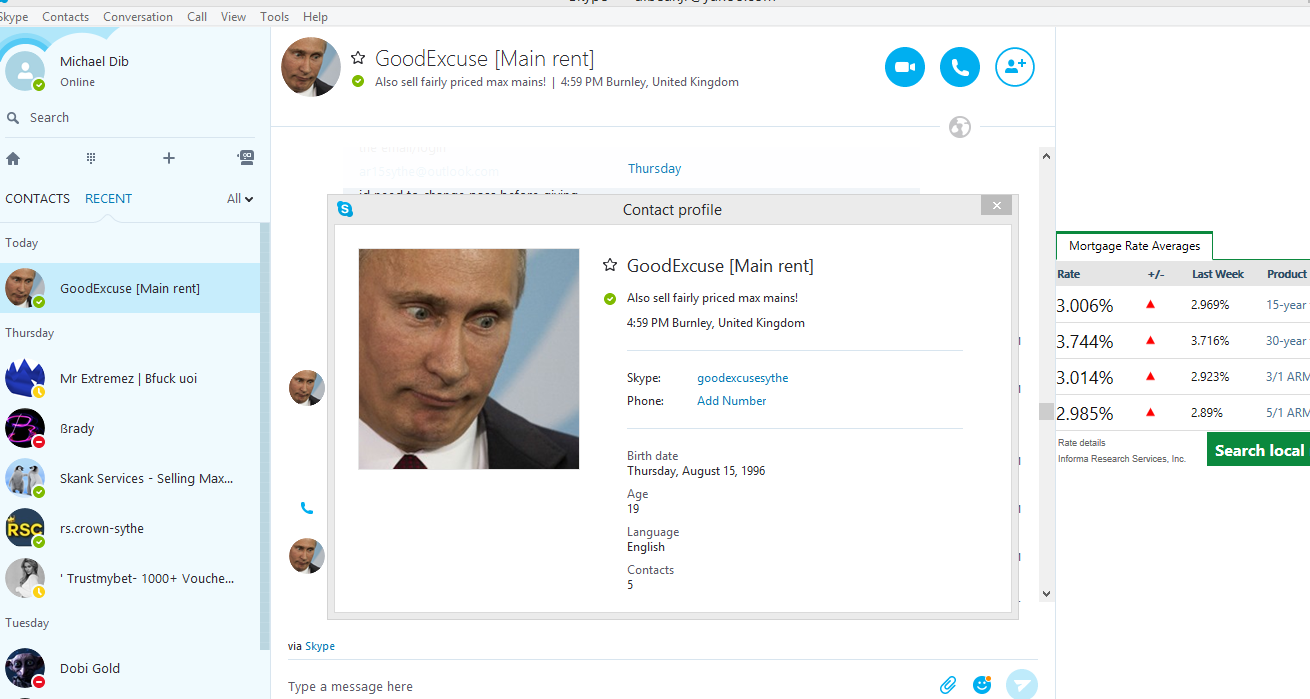Open the All contacts filter dropdown
Viewport: 1310px width, 699px height.
pos(240,199)
